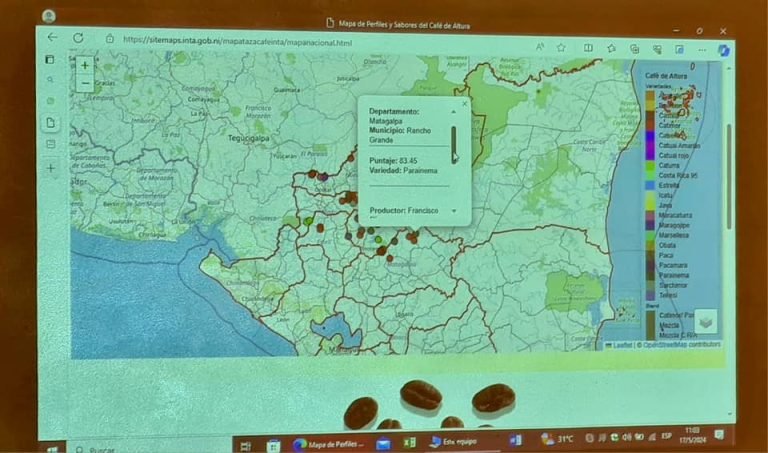Click the popup scroll up arrow

pos(454,112)
